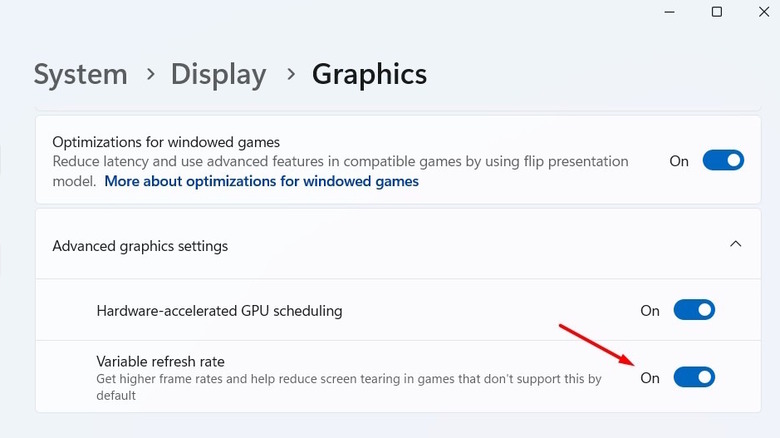Click the Advanced graphics settings header label
The width and height of the screenshot is (780, 438).
pyautogui.click(x=140, y=246)
